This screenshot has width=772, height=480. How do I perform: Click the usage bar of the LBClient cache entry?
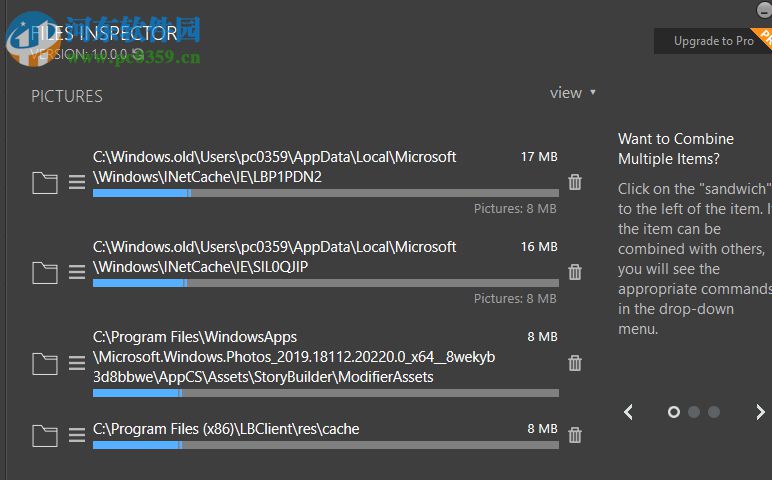tap(325, 445)
